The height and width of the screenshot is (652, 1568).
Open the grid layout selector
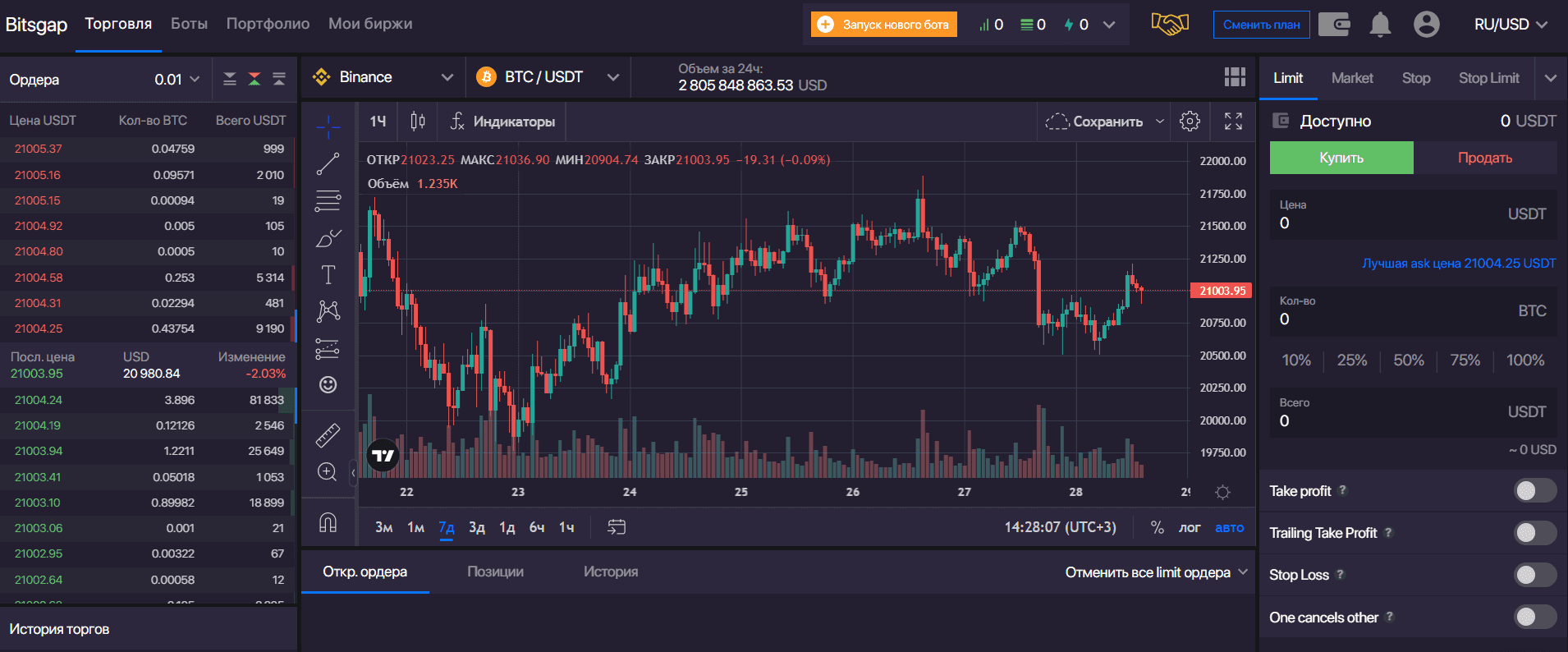(1235, 77)
